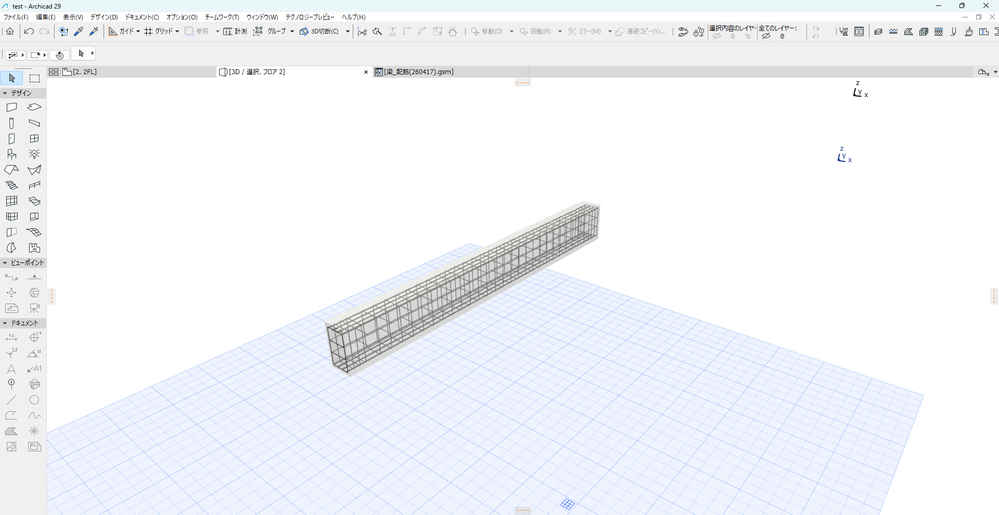Open the デザイン(D) menu

pos(104,17)
